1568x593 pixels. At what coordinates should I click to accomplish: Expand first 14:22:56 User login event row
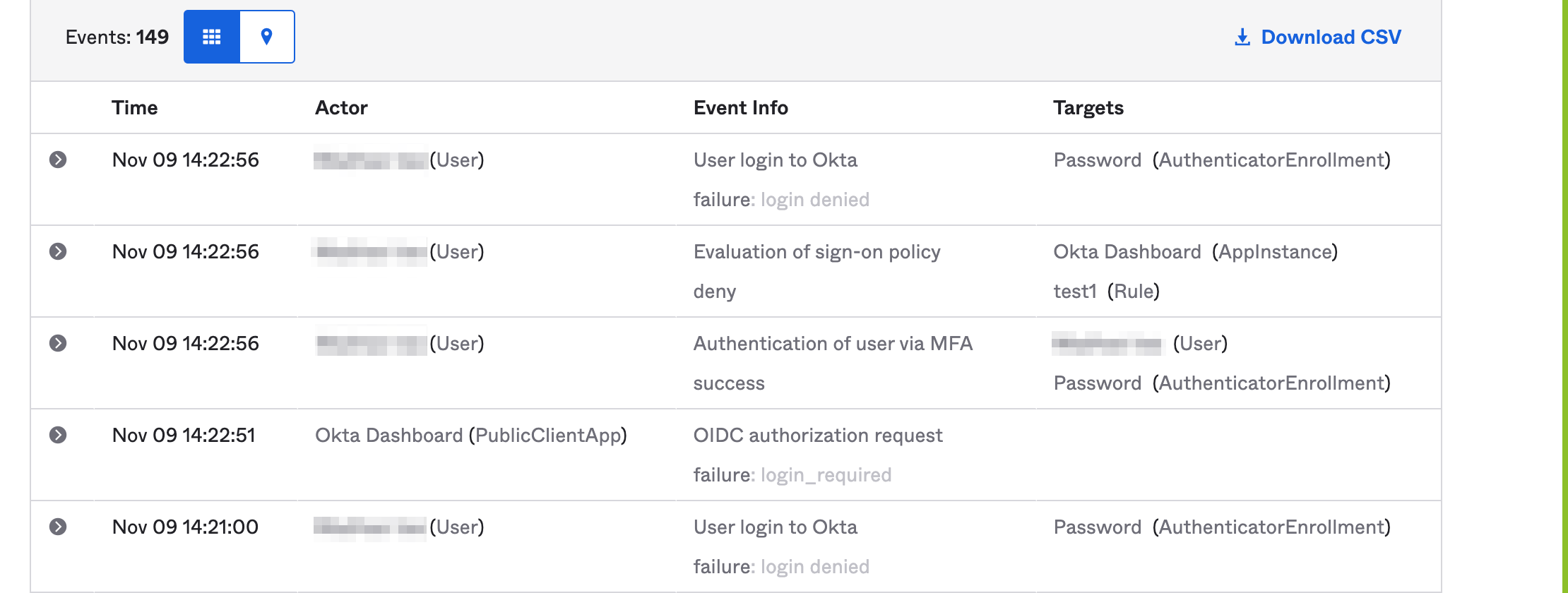tap(58, 160)
